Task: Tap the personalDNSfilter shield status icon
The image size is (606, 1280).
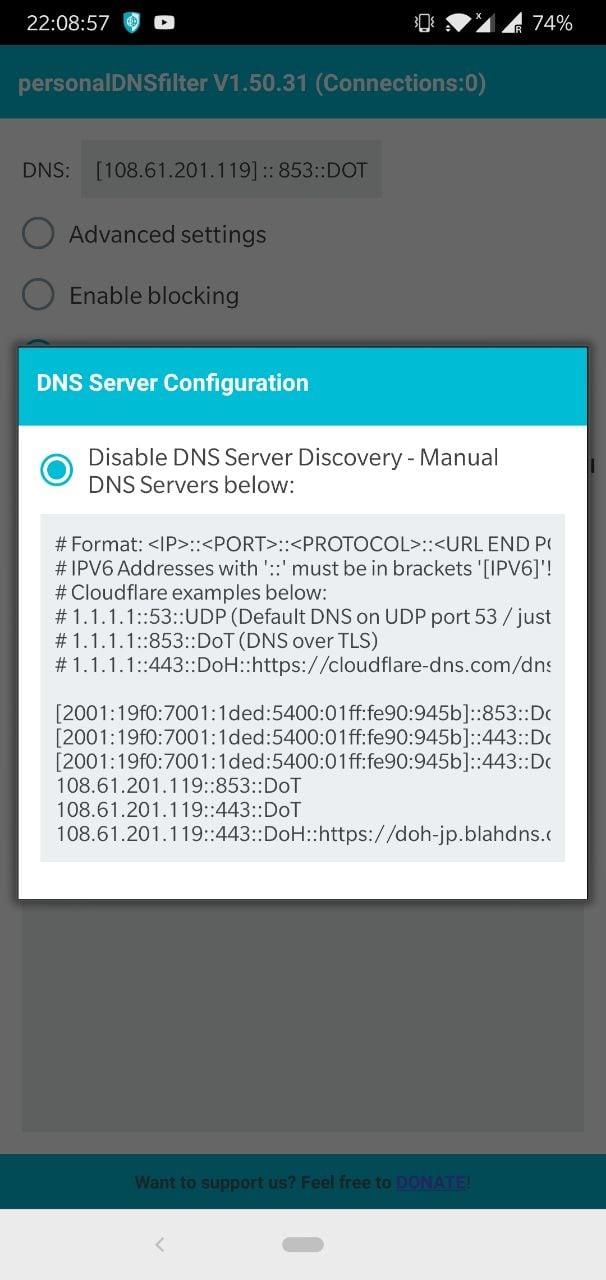Action: click(x=131, y=22)
